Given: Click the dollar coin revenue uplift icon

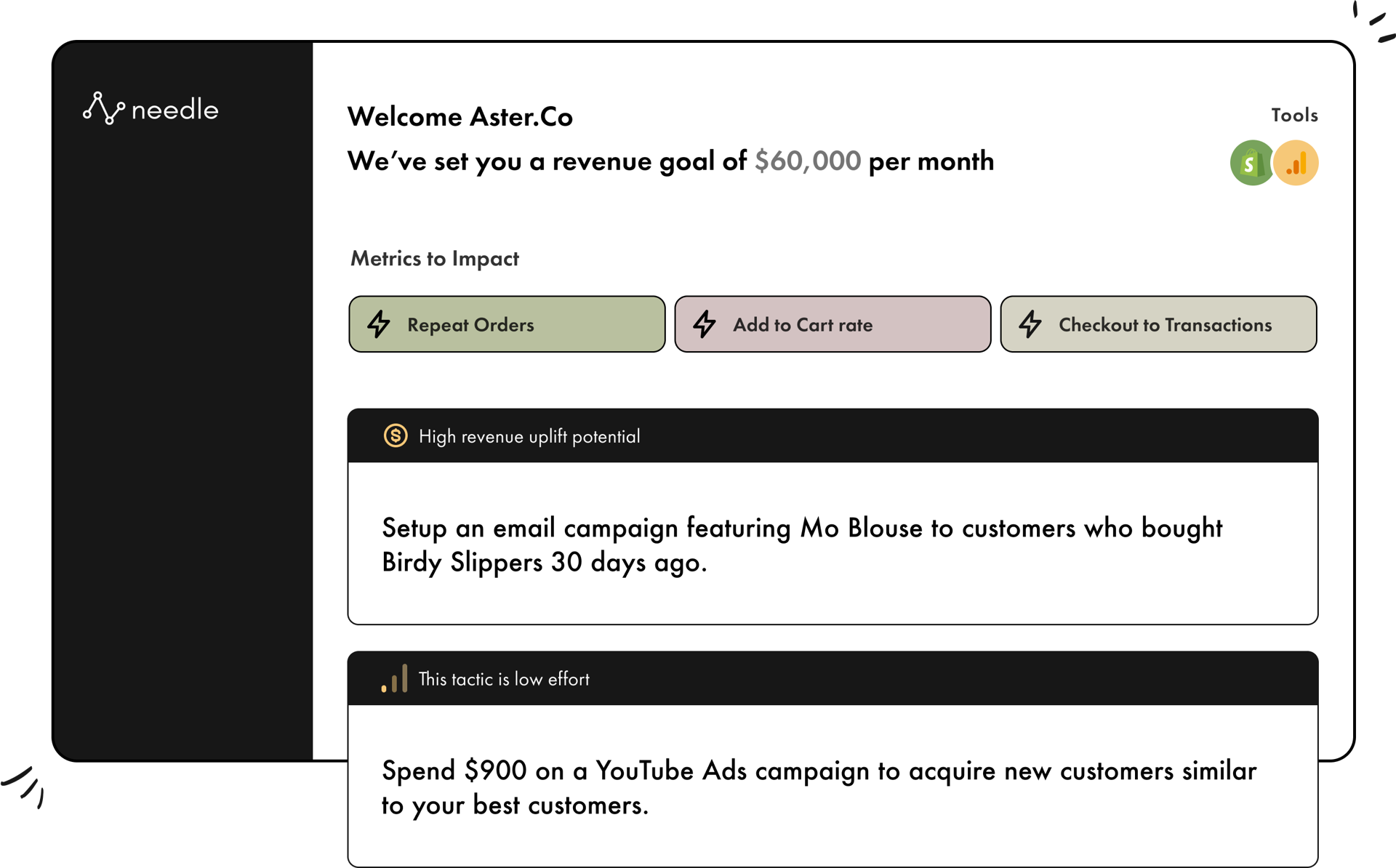Looking at the screenshot, I should point(396,435).
